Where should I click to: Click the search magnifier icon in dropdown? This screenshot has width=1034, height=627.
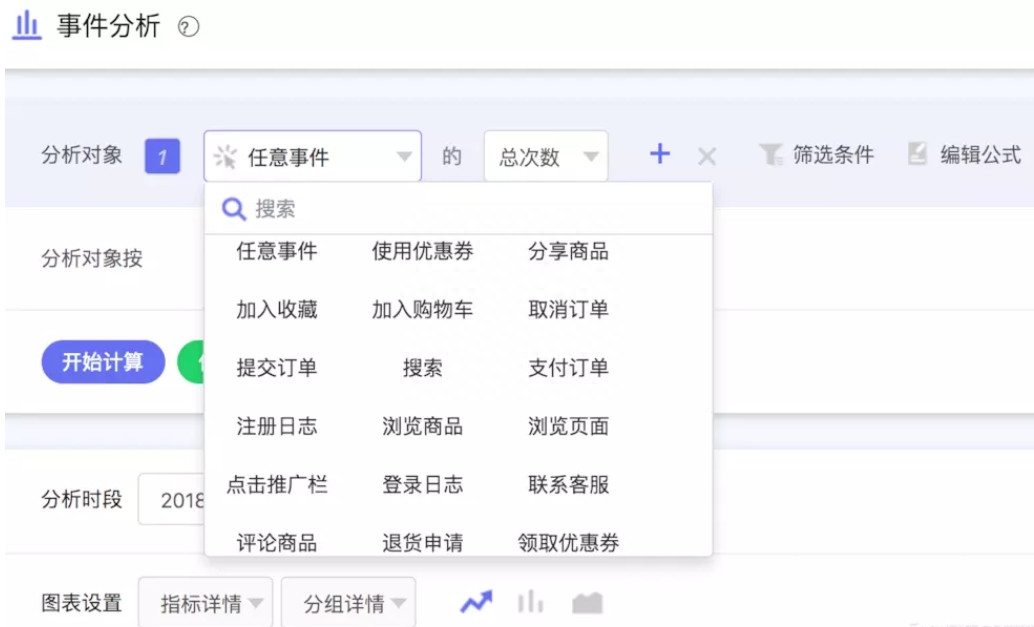[233, 209]
